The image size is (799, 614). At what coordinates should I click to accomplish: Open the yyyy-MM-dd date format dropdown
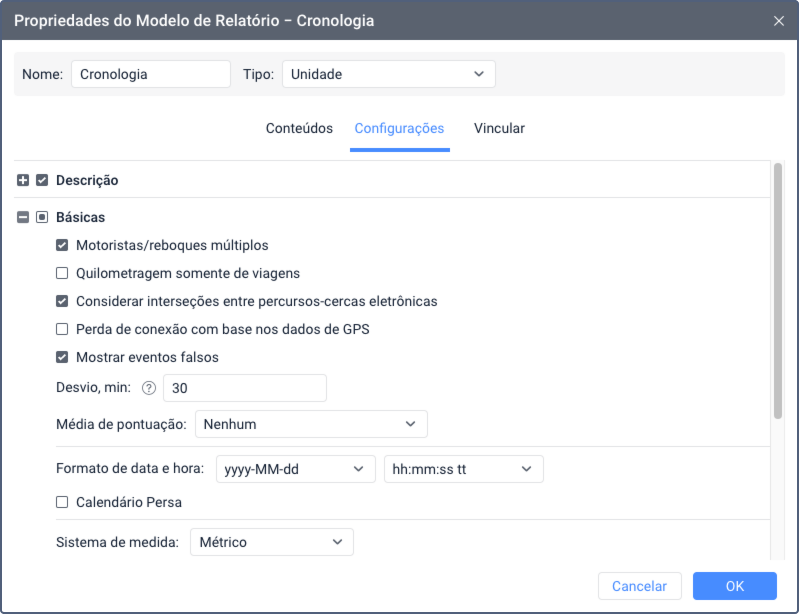coord(296,469)
